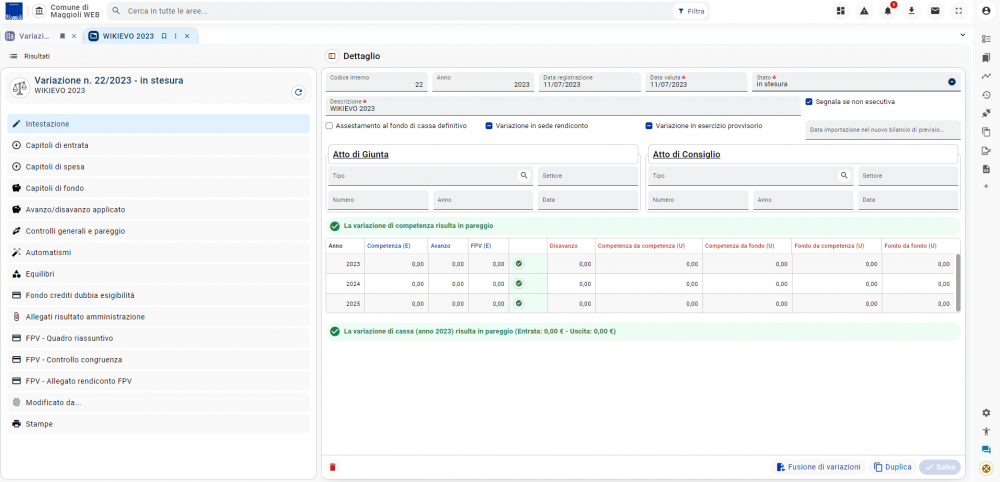Viewport: 1000px width, 482px height.
Task: Open user account profile icon
Action: pos(987,11)
